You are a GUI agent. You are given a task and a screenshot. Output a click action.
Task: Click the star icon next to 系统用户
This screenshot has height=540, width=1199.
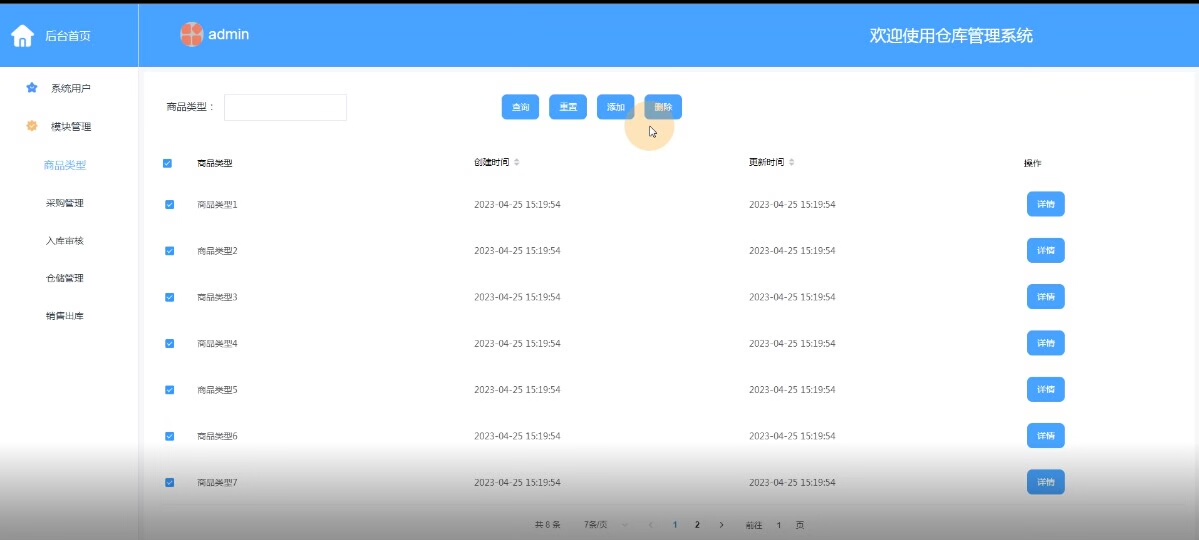(x=31, y=88)
